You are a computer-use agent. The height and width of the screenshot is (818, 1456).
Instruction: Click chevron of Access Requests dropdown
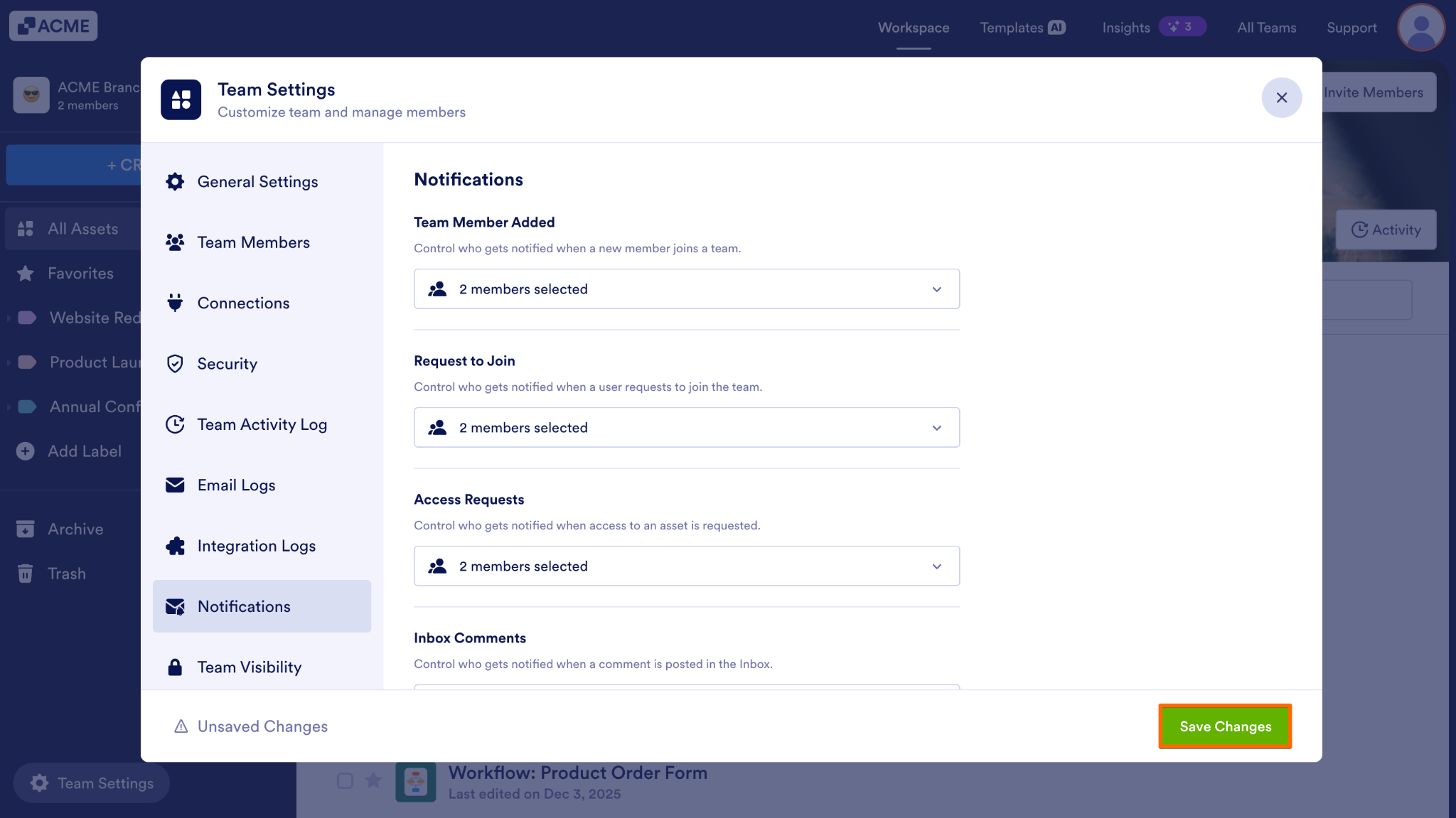(x=937, y=566)
